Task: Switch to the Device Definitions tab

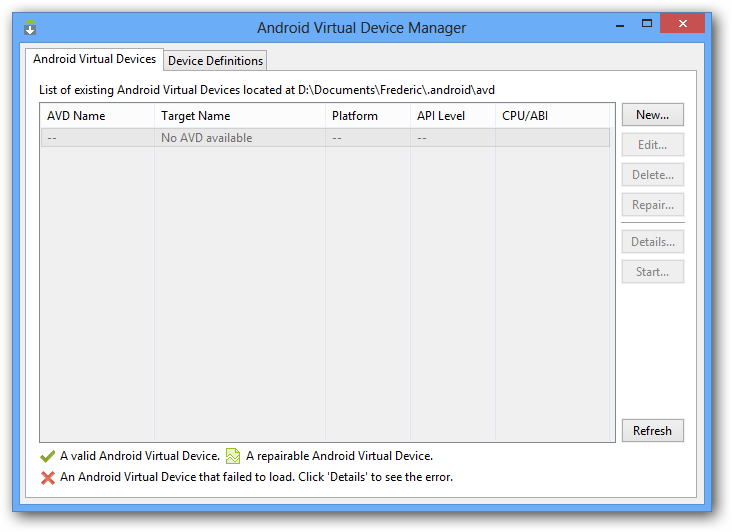Action: pyautogui.click(x=215, y=61)
